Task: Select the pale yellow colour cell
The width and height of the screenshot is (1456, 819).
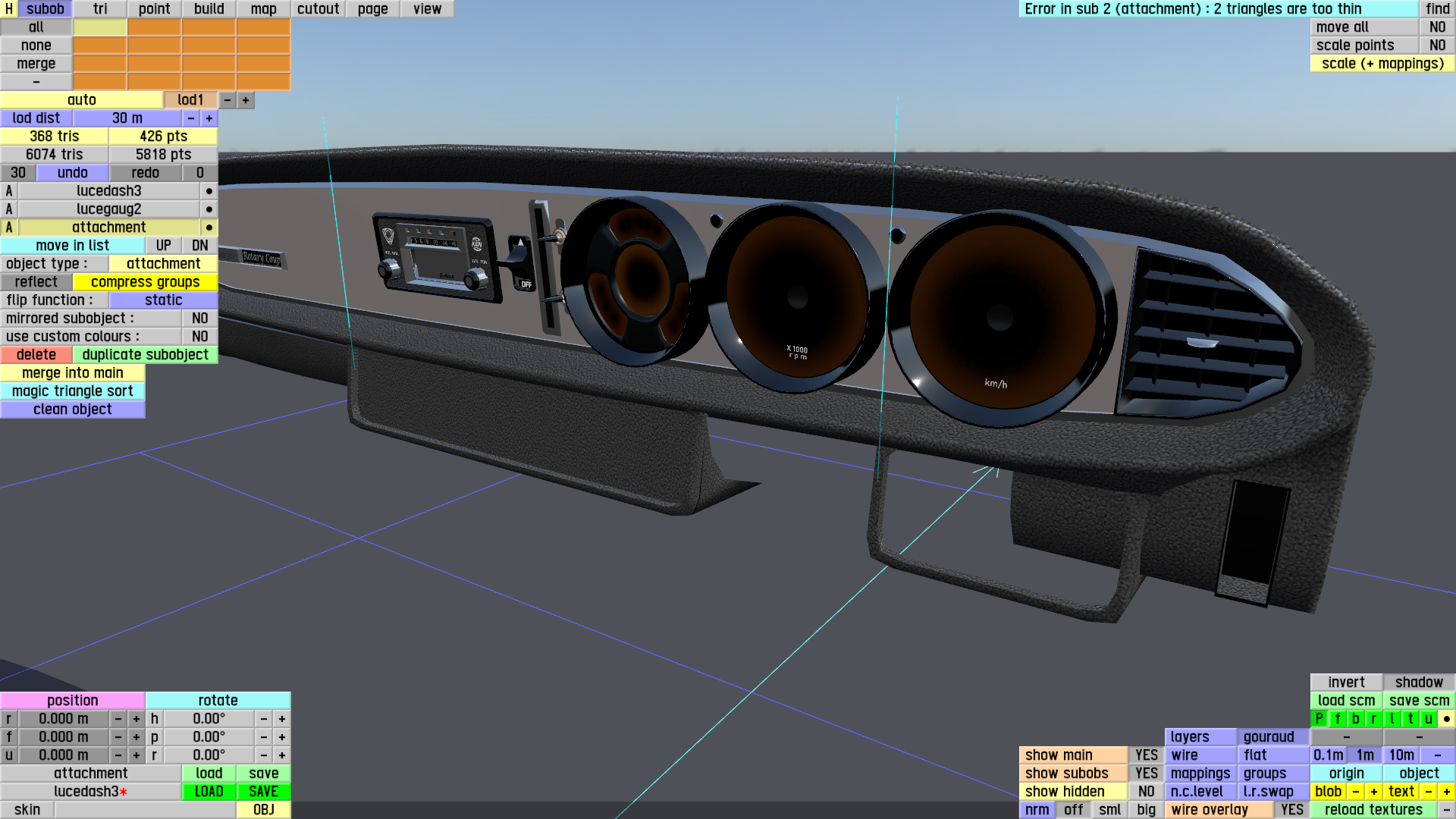Action: (100, 27)
